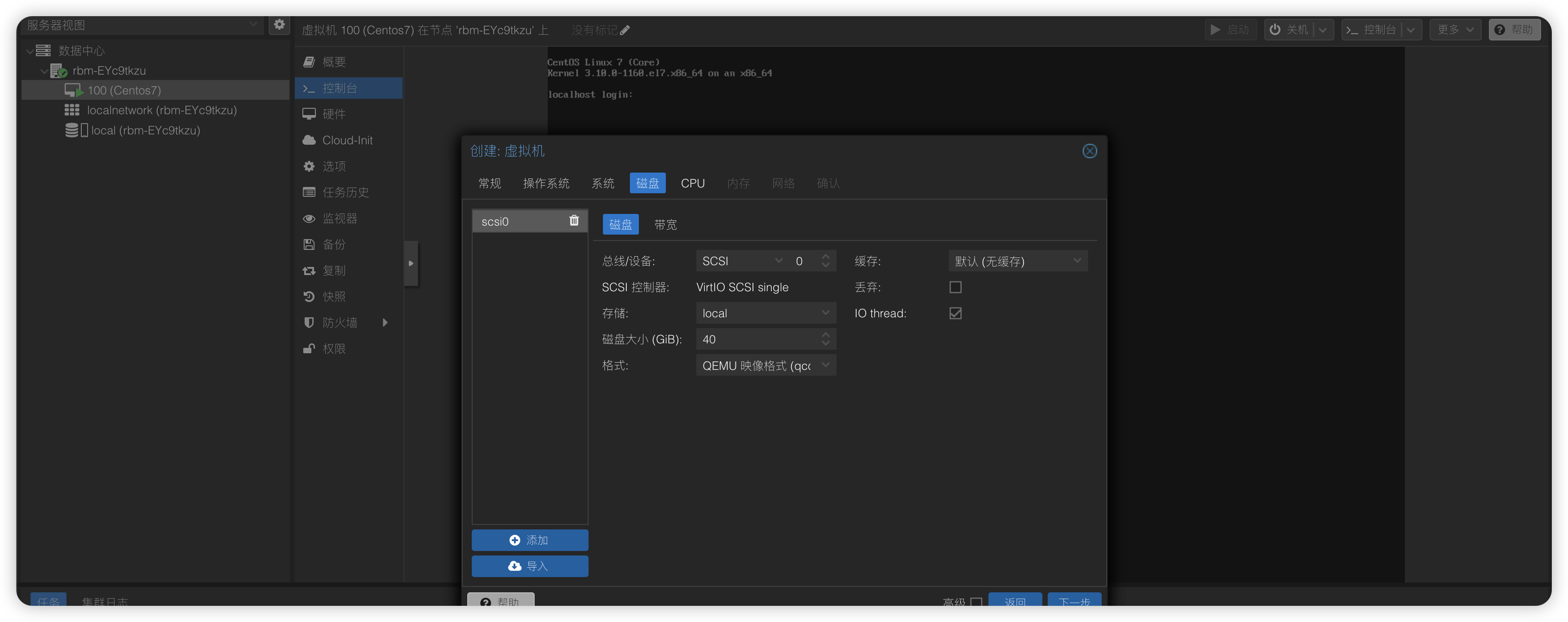Select the 快照 snapshot history icon

[x=309, y=296]
